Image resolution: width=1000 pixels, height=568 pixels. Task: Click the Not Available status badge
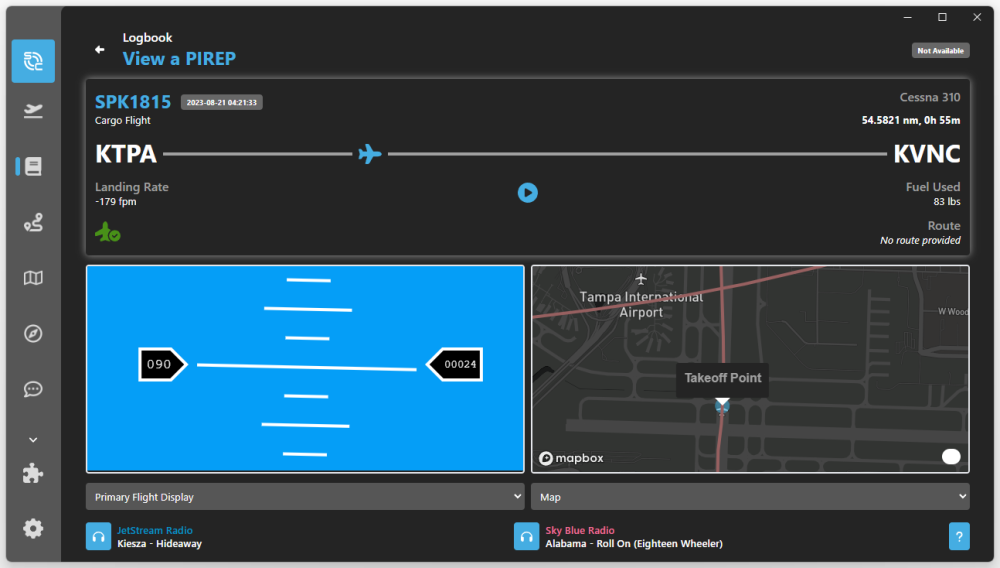[940, 51]
